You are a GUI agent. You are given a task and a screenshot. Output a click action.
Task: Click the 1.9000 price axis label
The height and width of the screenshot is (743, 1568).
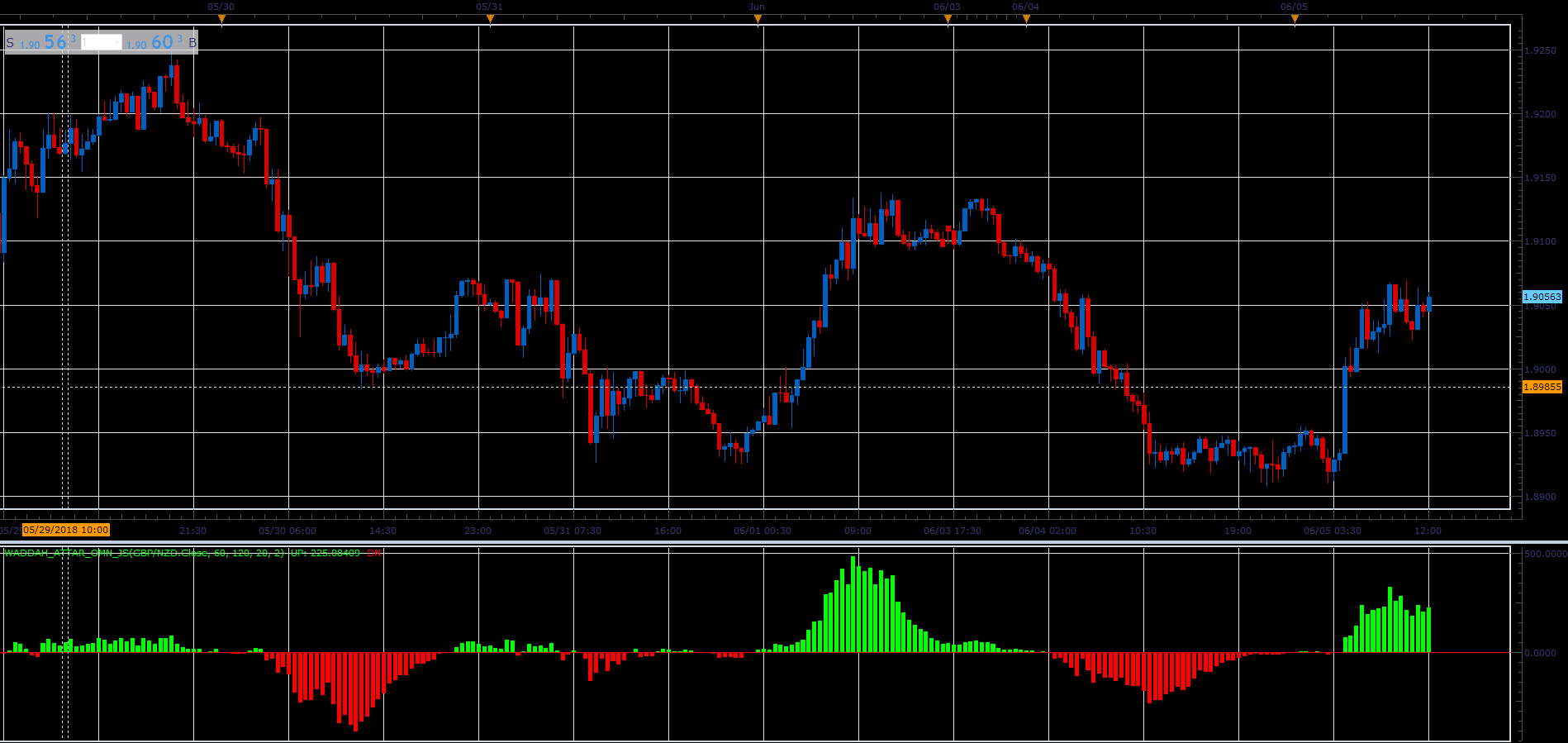tap(1540, 369)
